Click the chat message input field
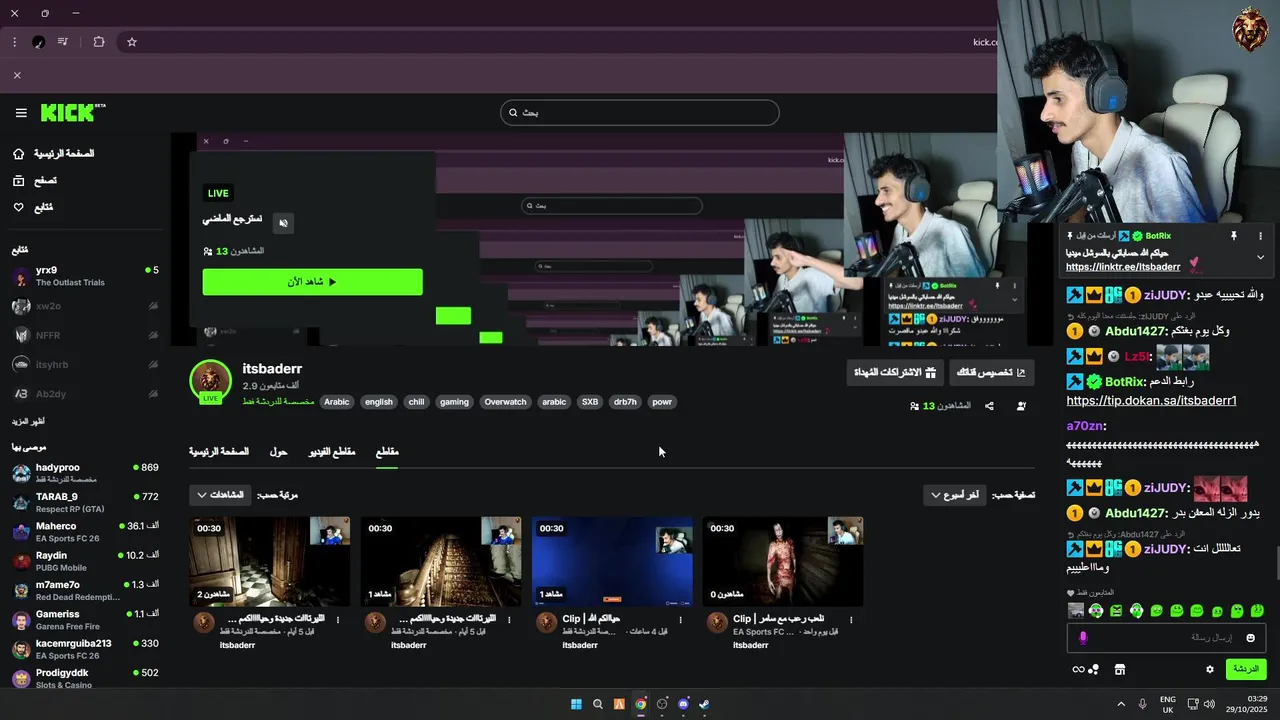 coord(1165,638)
